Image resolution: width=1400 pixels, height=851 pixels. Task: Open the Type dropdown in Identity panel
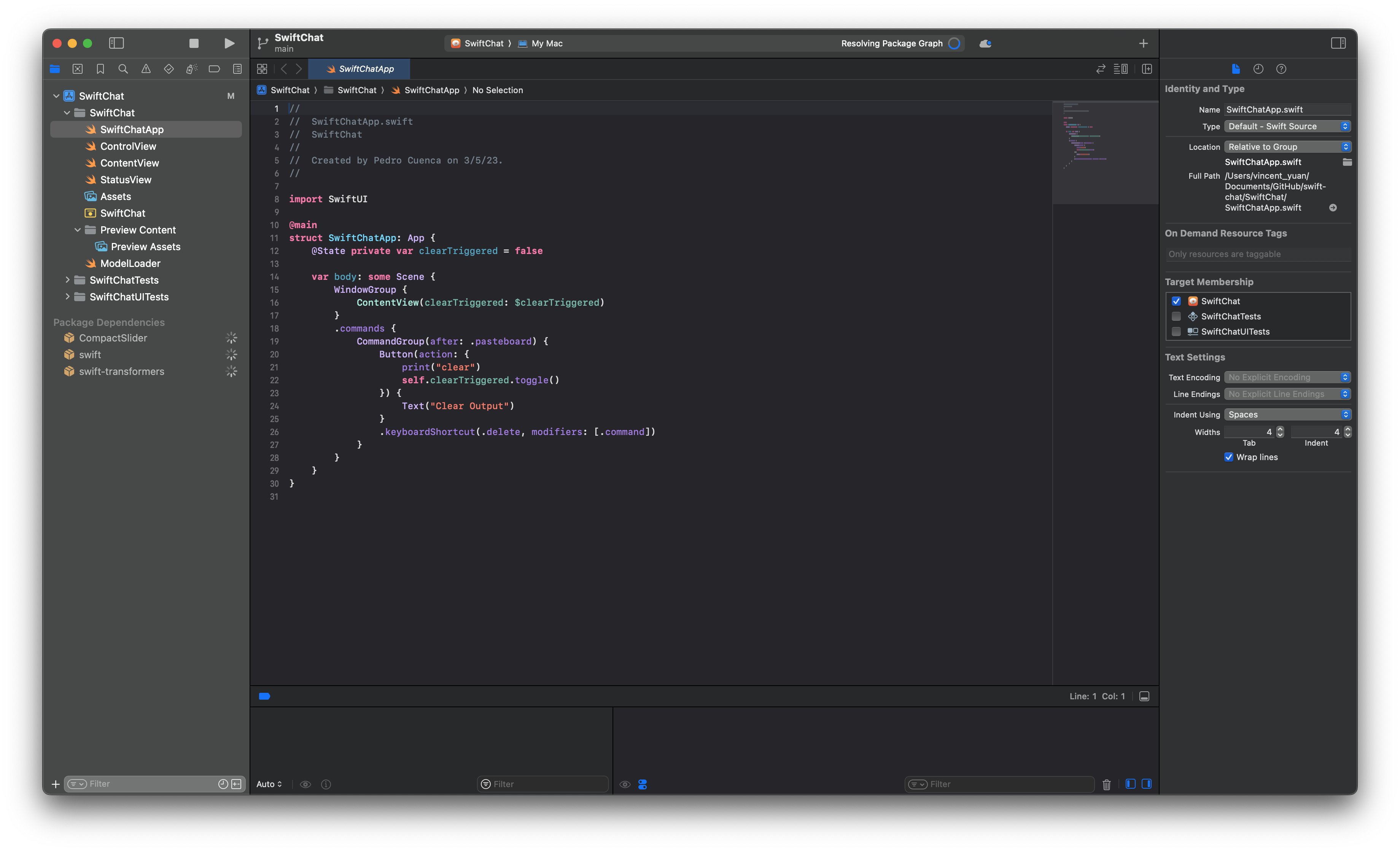[1287, 126]
